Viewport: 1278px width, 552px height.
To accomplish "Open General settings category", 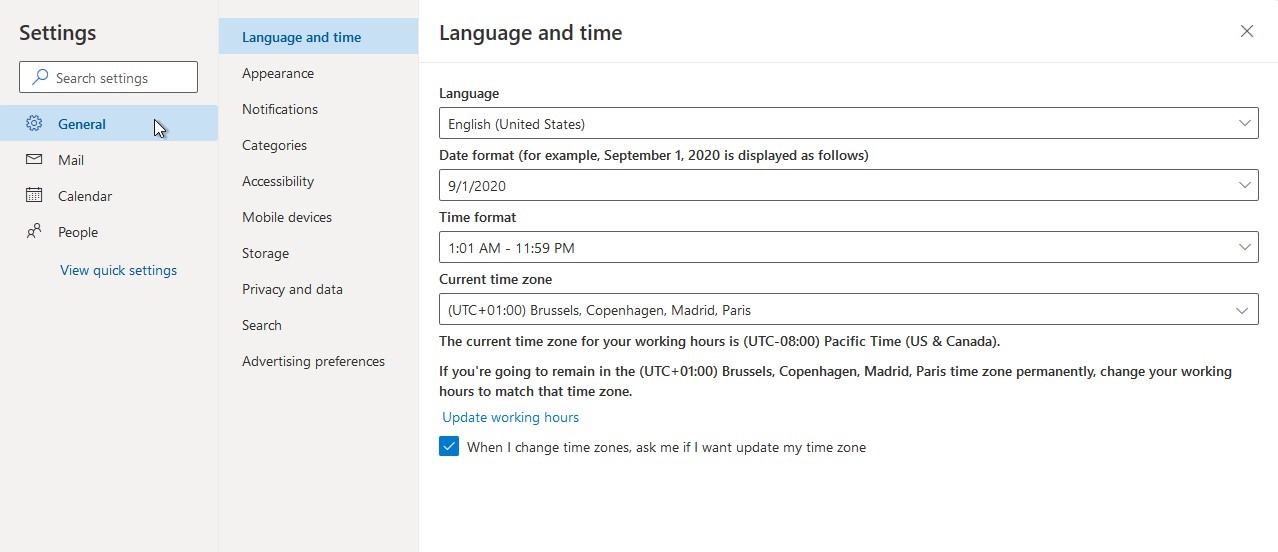I will (x=109, y=124).
